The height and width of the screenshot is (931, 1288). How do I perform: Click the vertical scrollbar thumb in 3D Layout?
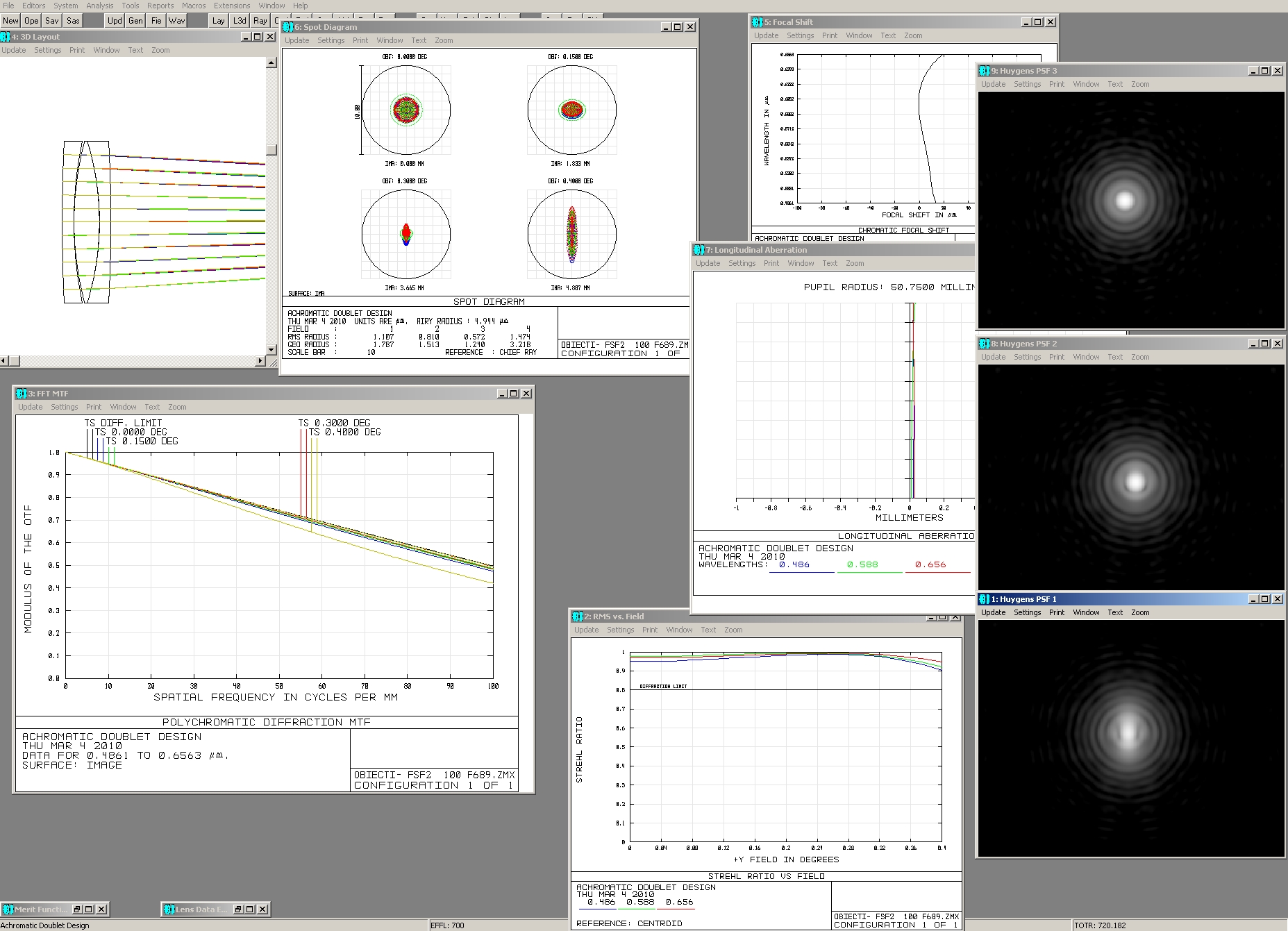pos(271,150)
